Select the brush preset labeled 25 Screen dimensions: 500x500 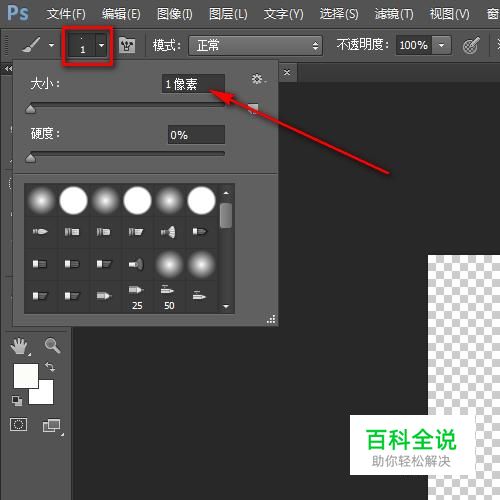click(x=137, y=297)
